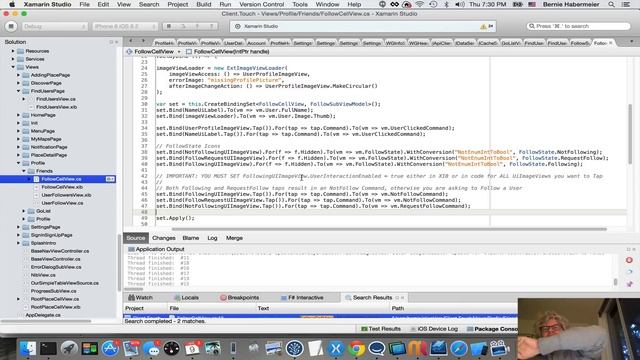640x360 pixels.
Task: Open Messages icon with badge in Dock
Action: click(151, 348)
